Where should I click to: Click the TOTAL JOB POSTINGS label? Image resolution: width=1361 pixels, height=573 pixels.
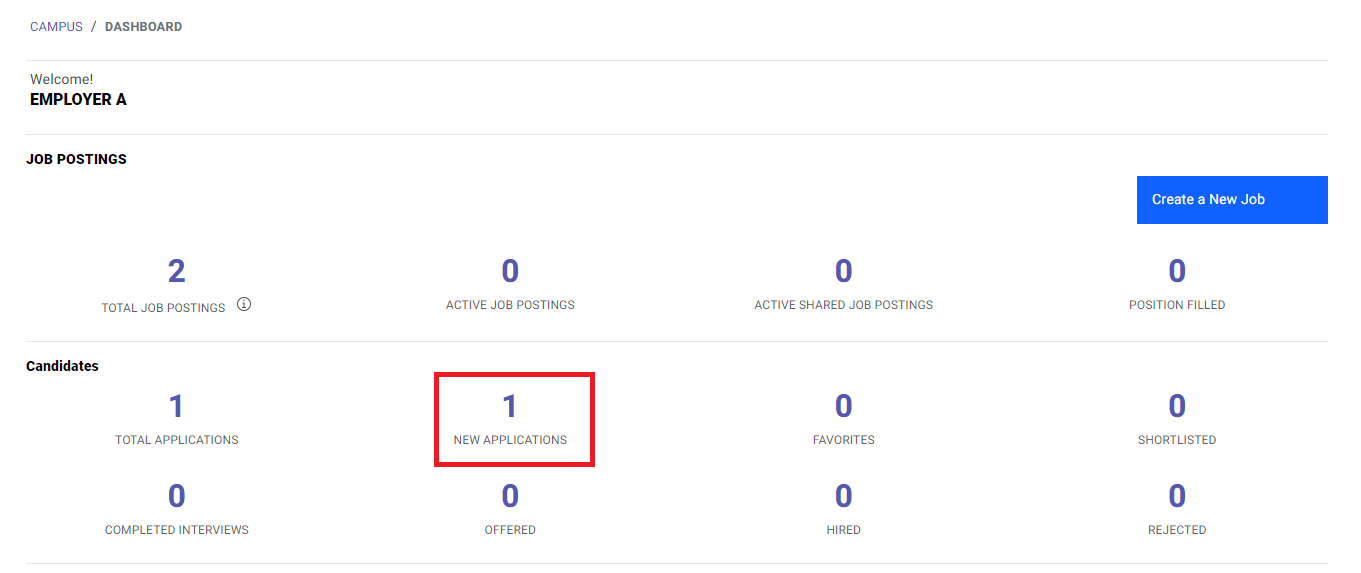pyautogui.click(x=163, y=308)
